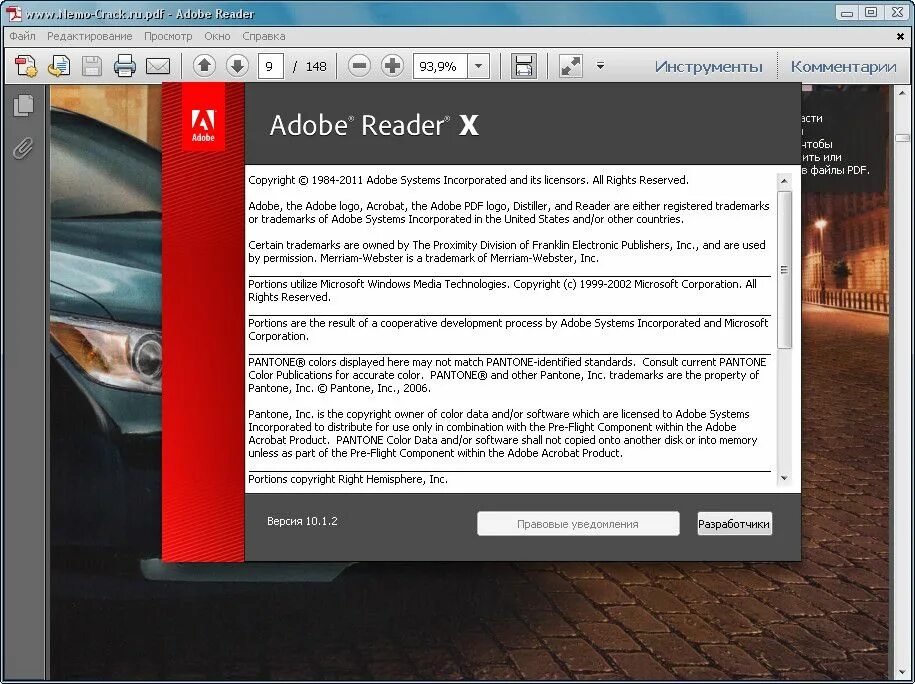The image size is (915, 684).
Task: Click the Правовые уведомления button
Action: [578, 524]
